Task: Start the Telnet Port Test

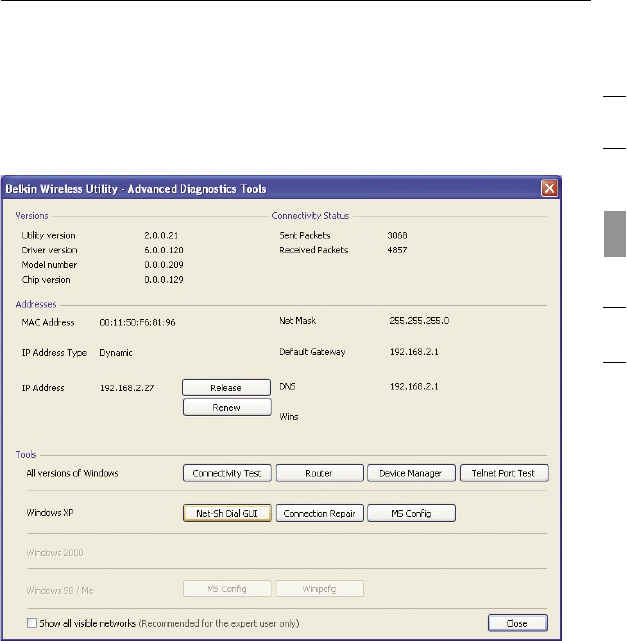Action: coord(503,473)
